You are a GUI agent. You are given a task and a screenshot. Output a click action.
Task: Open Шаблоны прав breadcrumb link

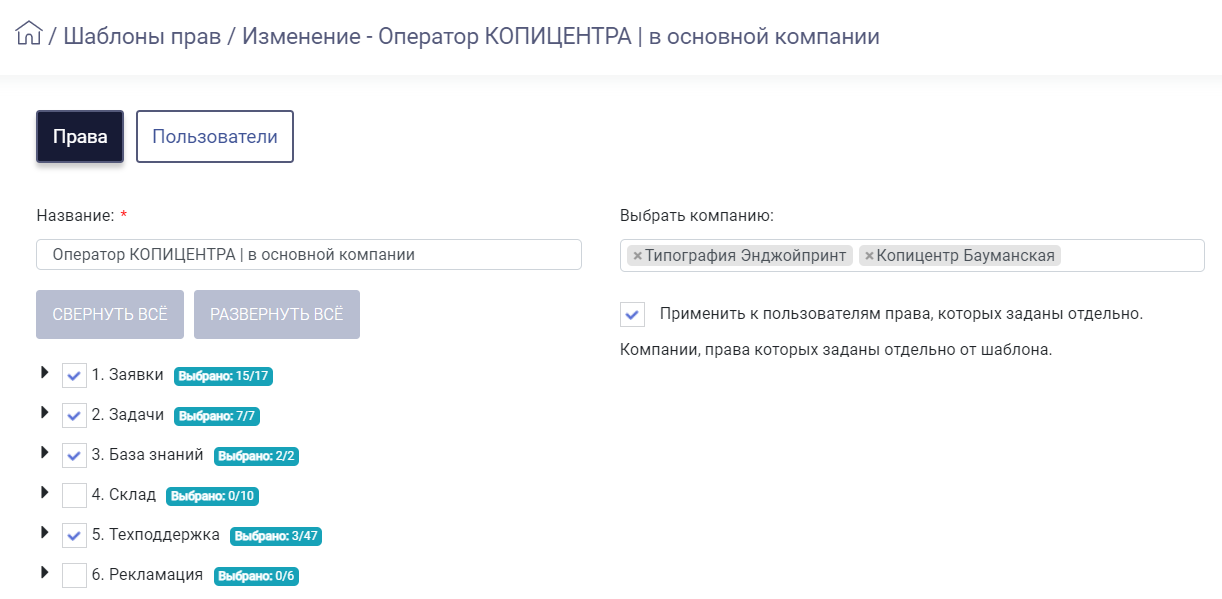click(142, 37)
